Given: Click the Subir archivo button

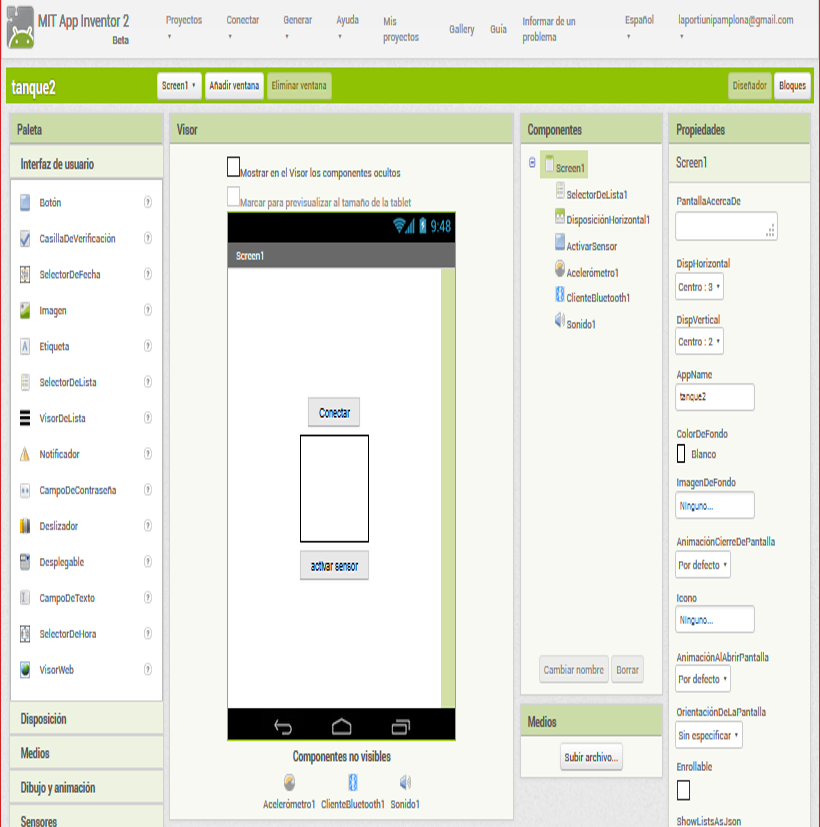Looking at the screenshot, I should click(591, 757).
